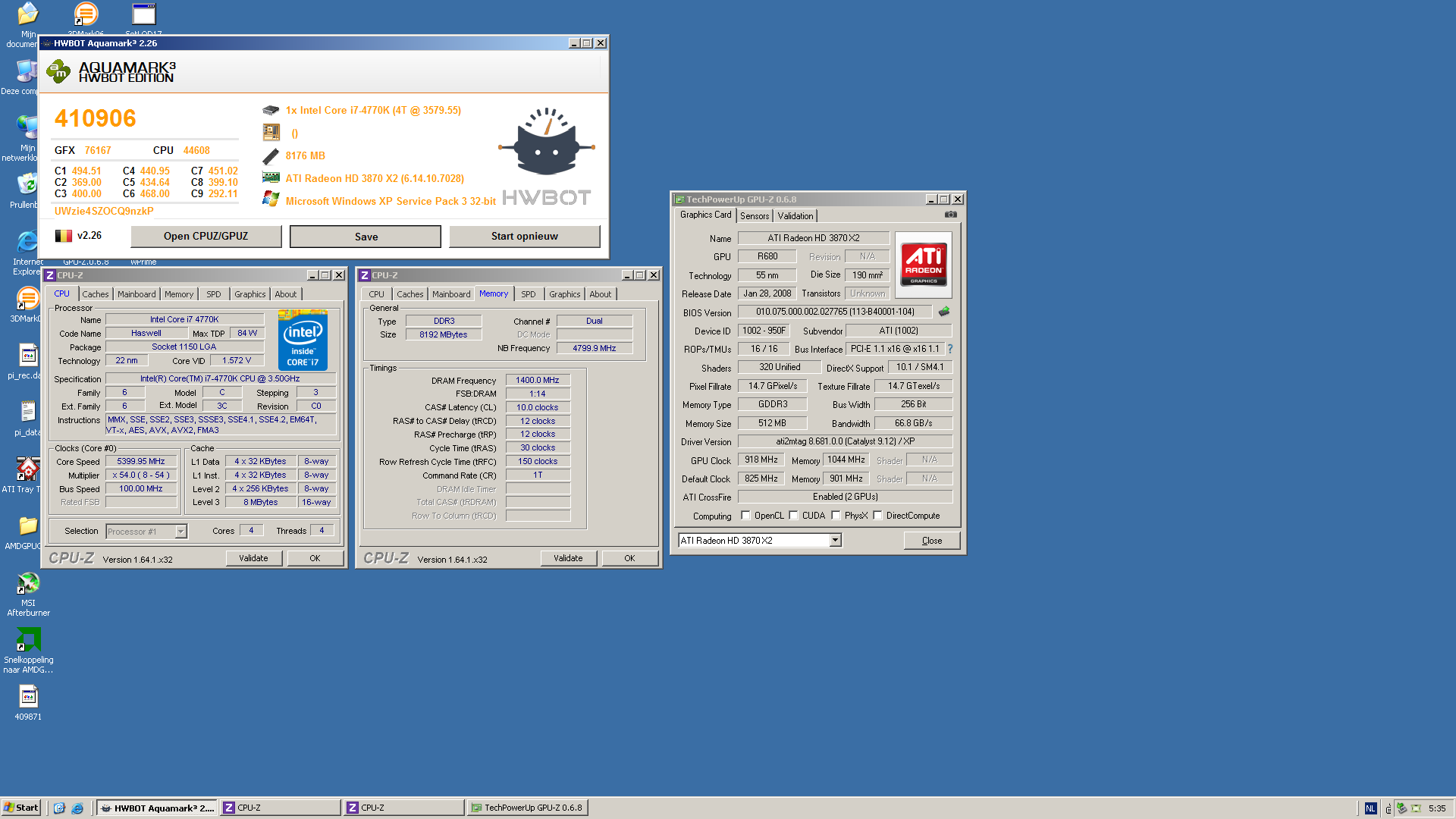Click the Save button in Aquamark
The height and width of the screenshot is (819, 1456).
(x=366, y=237)
